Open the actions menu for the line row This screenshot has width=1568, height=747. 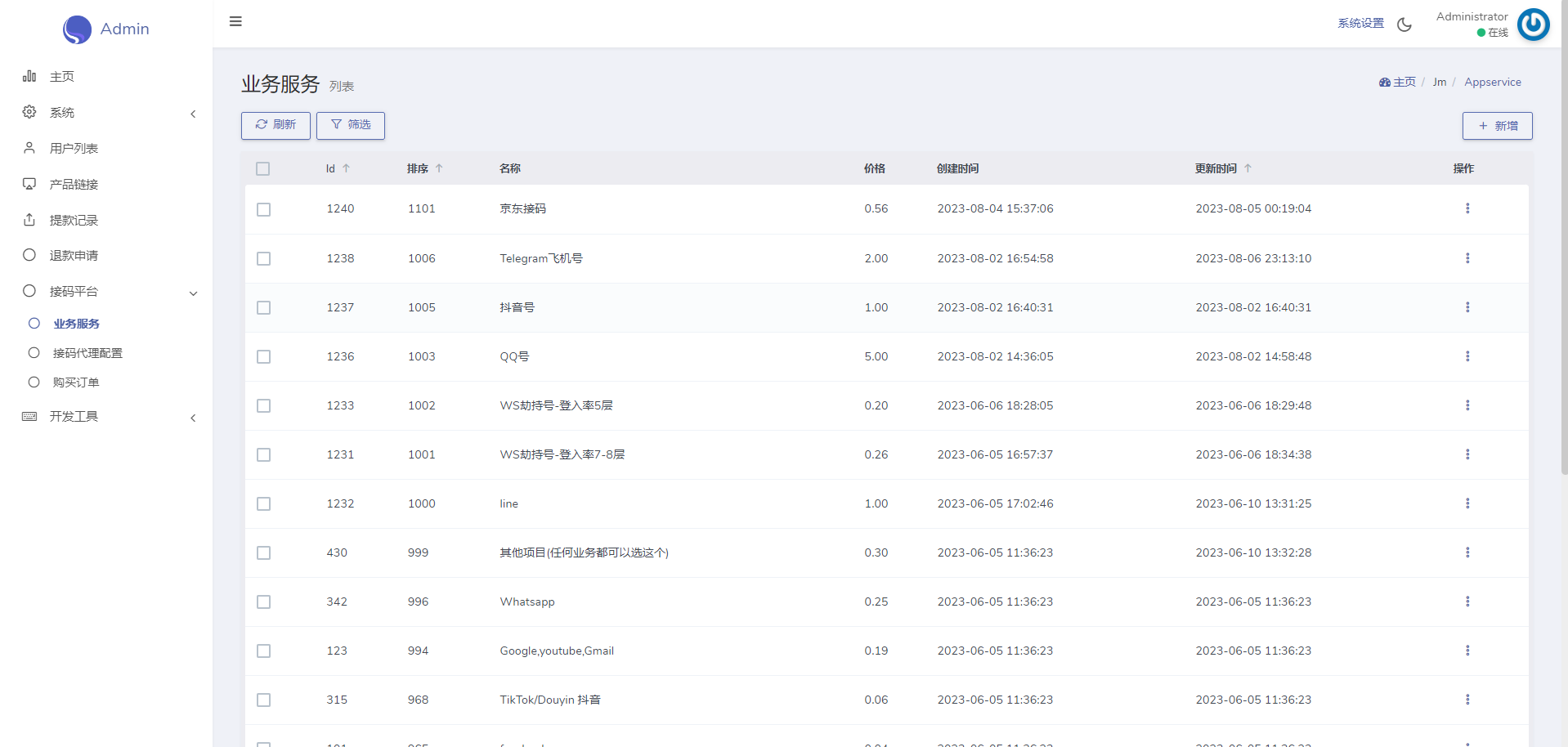point(1467,503)
